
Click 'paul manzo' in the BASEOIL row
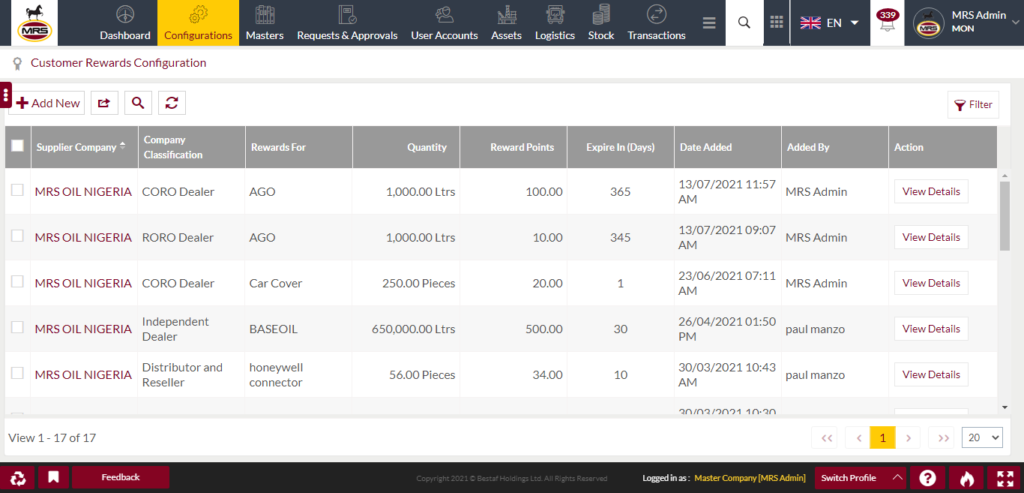(815, 329)
